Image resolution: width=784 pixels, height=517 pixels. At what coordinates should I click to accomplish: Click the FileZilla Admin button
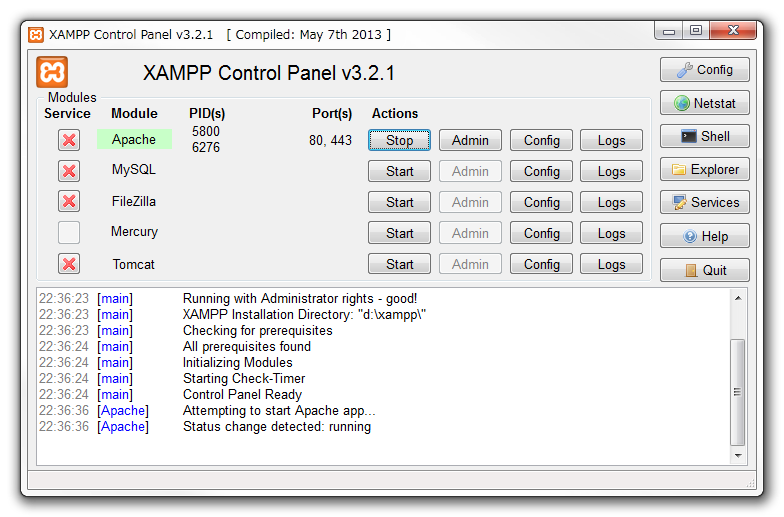(x=470, y=202)
